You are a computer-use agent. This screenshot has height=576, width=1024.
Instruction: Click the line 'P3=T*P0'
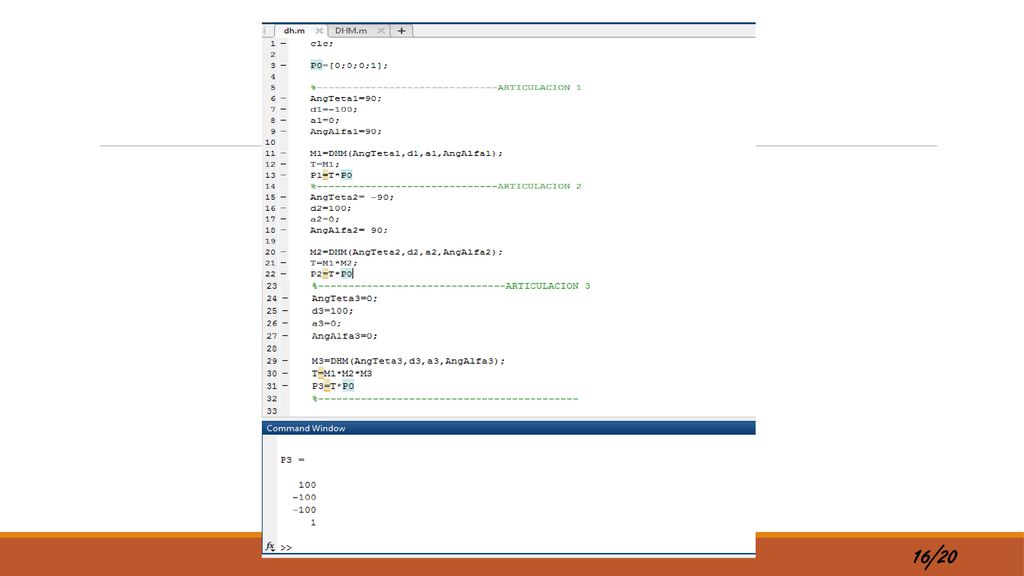click(332, 386)
